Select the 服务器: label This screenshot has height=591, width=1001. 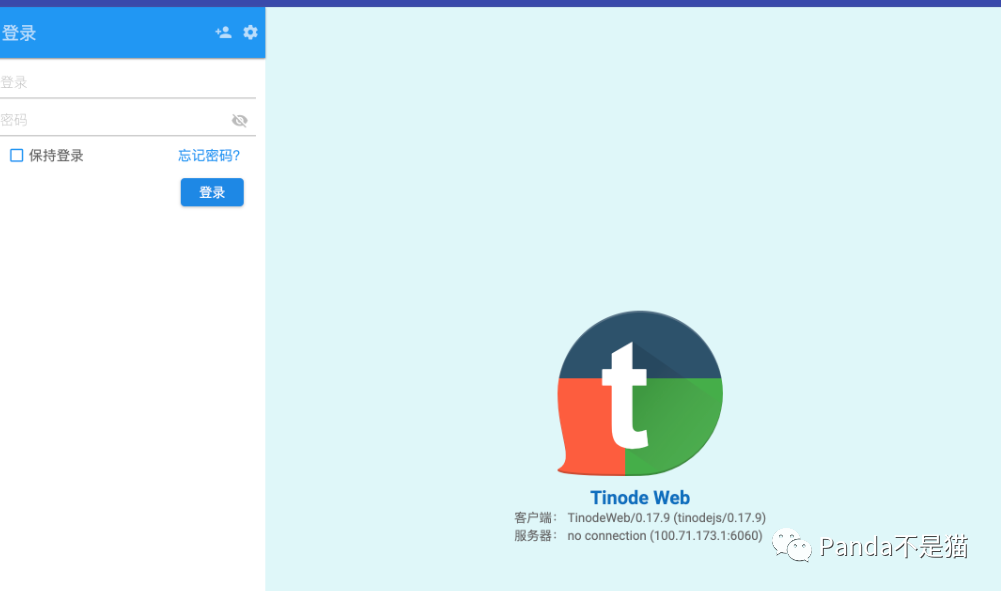536,535
